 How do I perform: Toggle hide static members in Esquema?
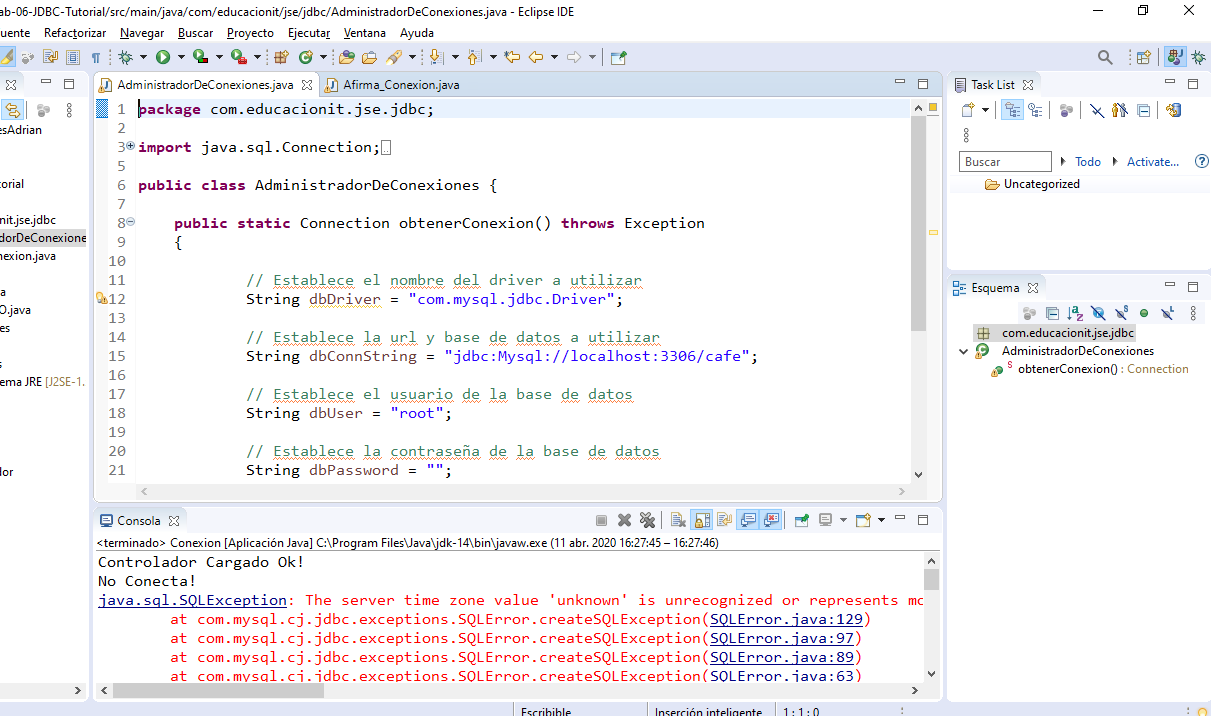coord(1121,314)
